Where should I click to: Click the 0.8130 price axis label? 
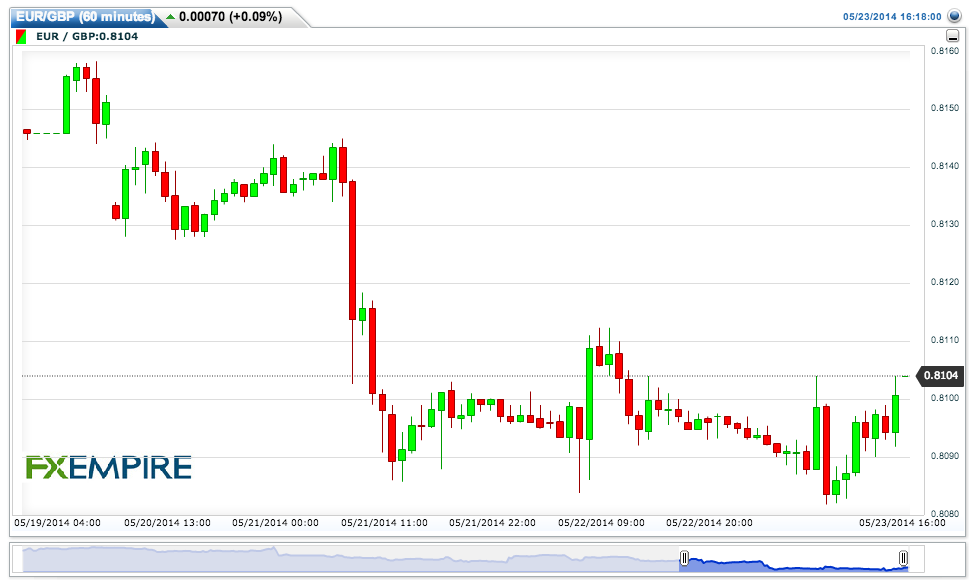click(x=944, y=224)
